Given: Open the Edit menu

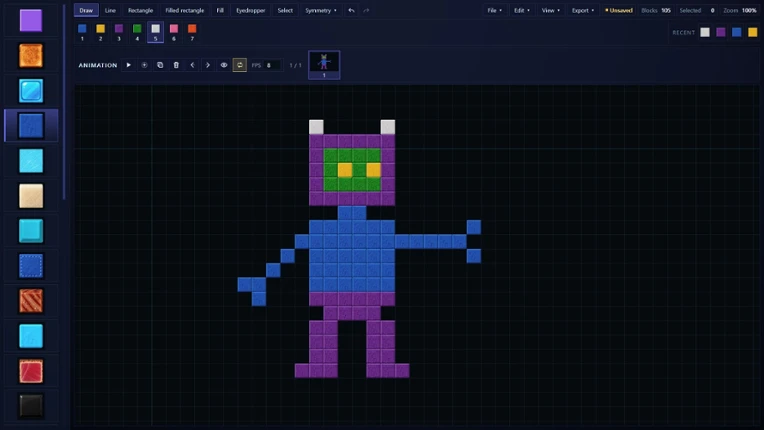Looking at the screenshot, I should 521,10.
